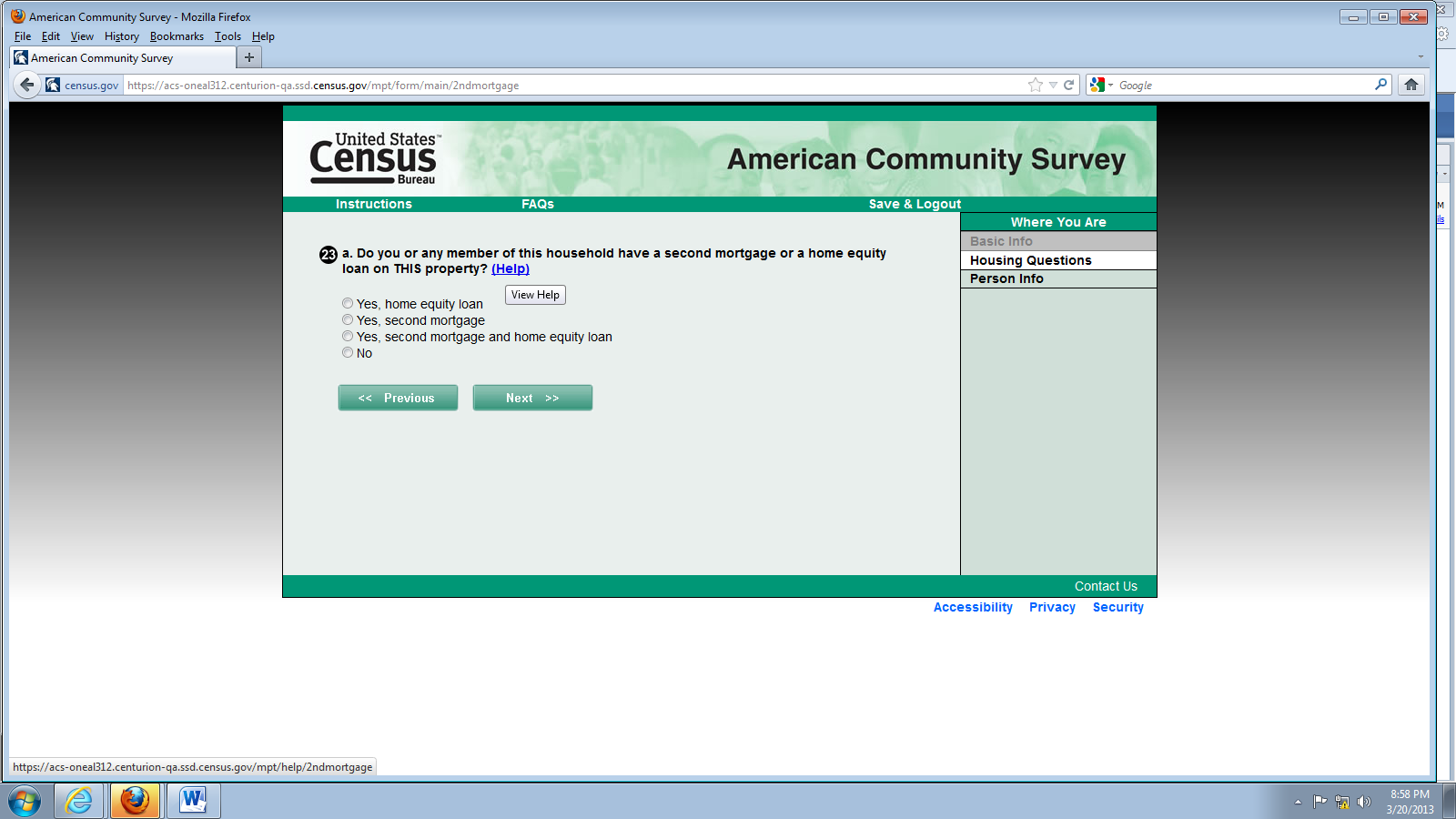Click the volume speaker tray icon
The width and height of the screenshot is (1456, 819).
(1363, 802)
